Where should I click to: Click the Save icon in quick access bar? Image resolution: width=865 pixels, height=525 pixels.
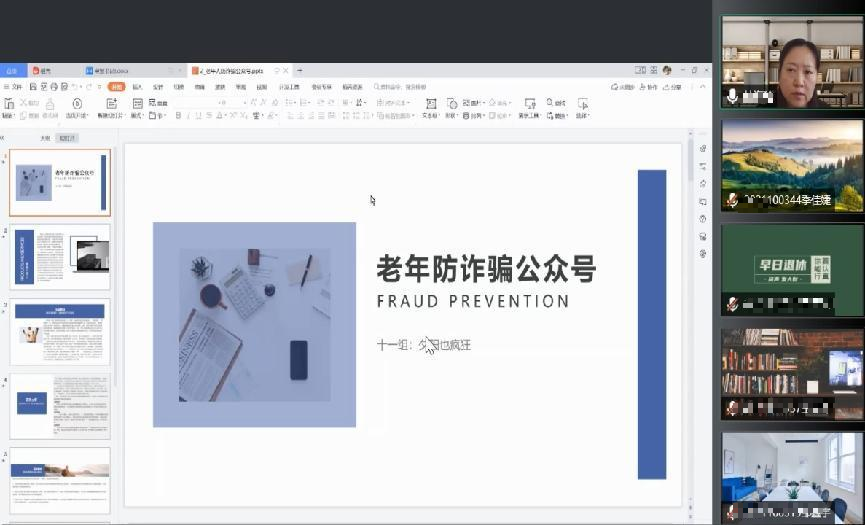tap(33, 87)
